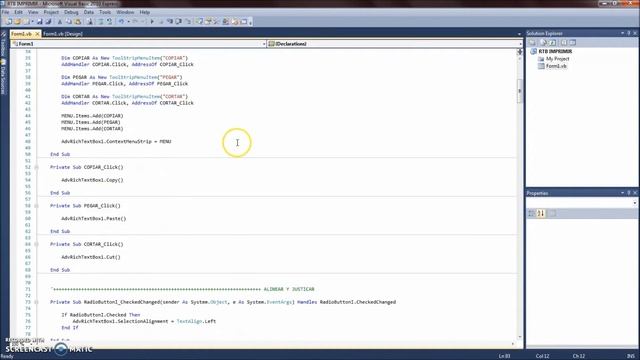This screenshot has height=360, width=640.
Task: Click the Add New Item toolbar icon
Action: click(27, 21)
